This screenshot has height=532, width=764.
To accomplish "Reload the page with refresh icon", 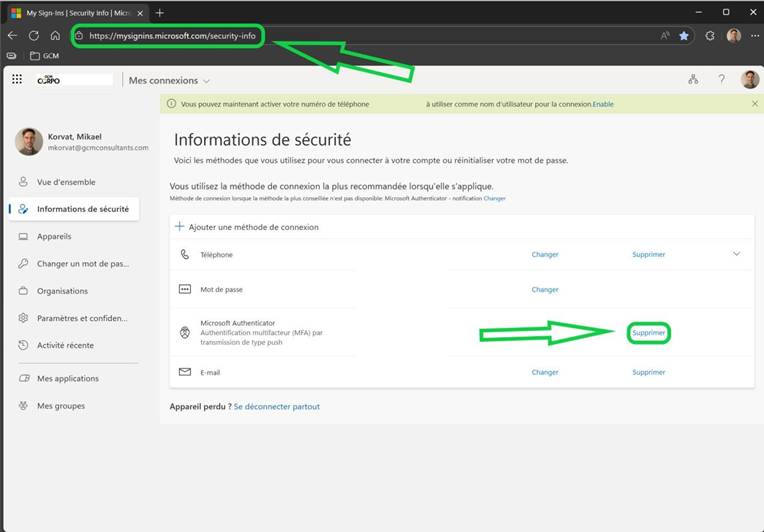I will [x=34, y=36].
